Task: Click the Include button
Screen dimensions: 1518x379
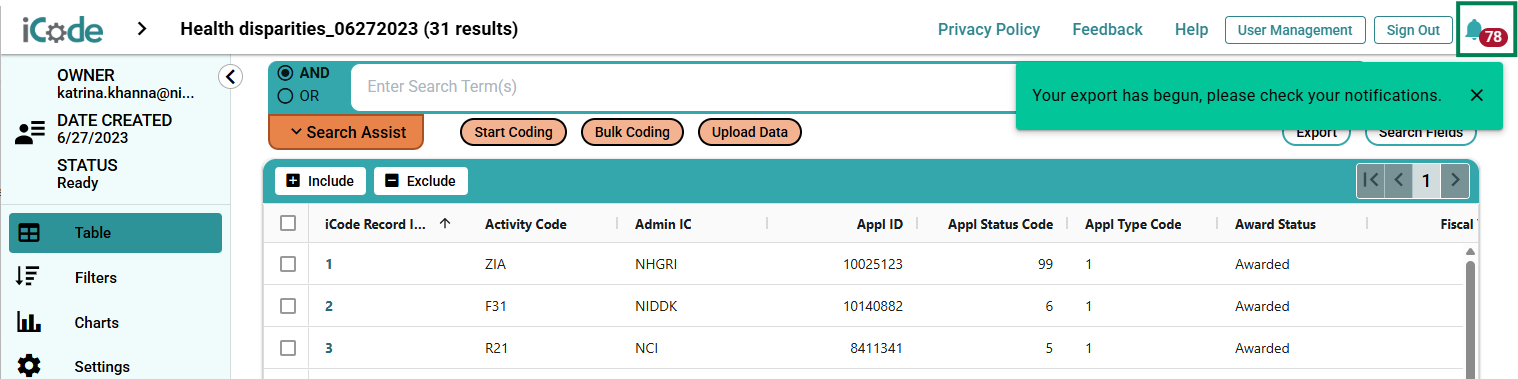Action: (x=320, y=181)
